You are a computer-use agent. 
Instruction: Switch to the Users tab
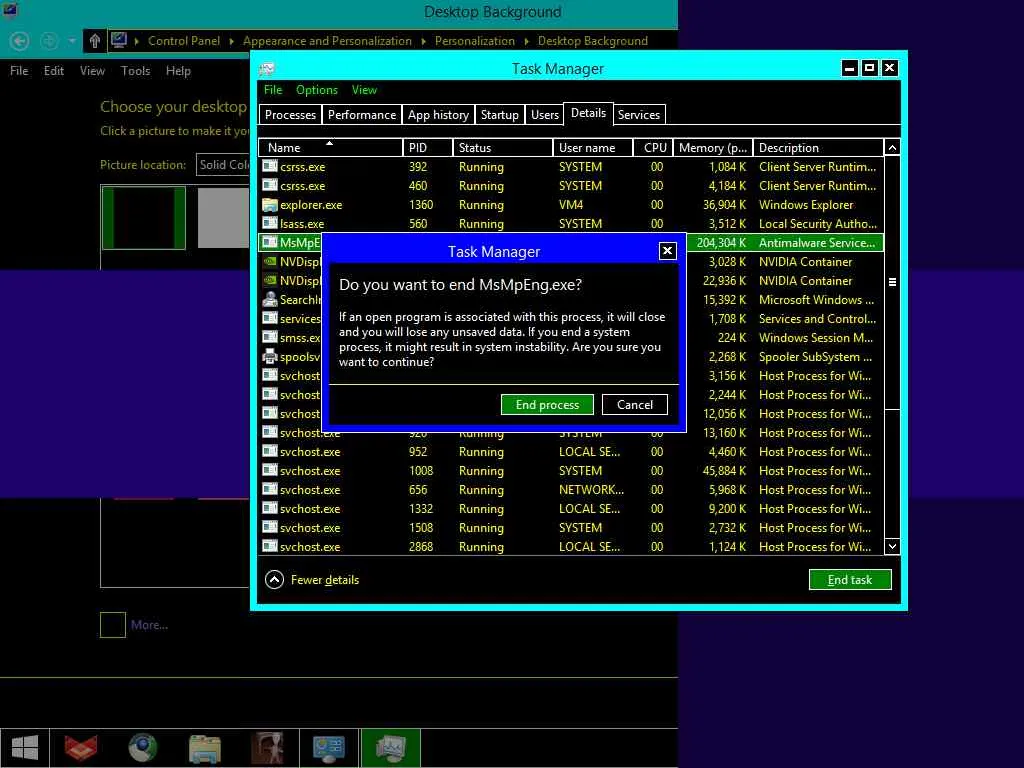coord(545,114)
